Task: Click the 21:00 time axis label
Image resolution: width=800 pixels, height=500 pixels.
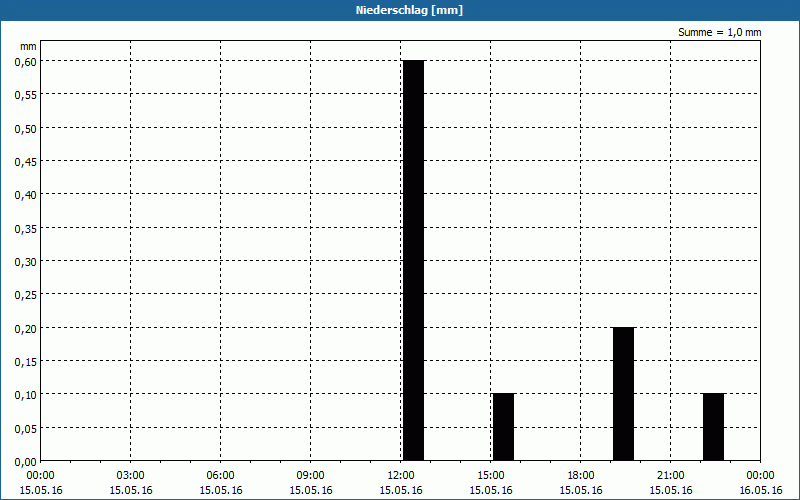Action: click(671, 475)
